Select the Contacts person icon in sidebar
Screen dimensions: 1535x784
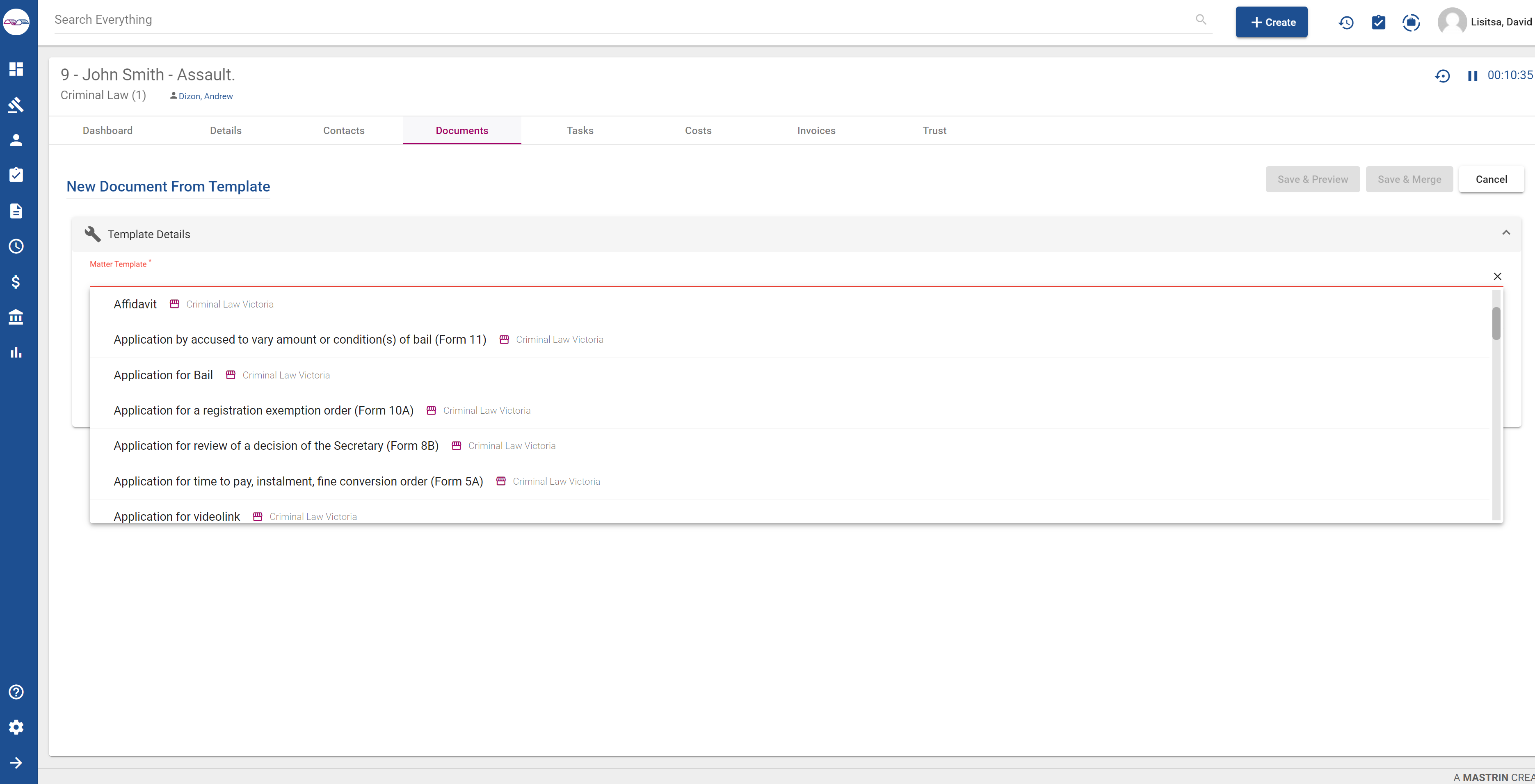coord(16,140)
